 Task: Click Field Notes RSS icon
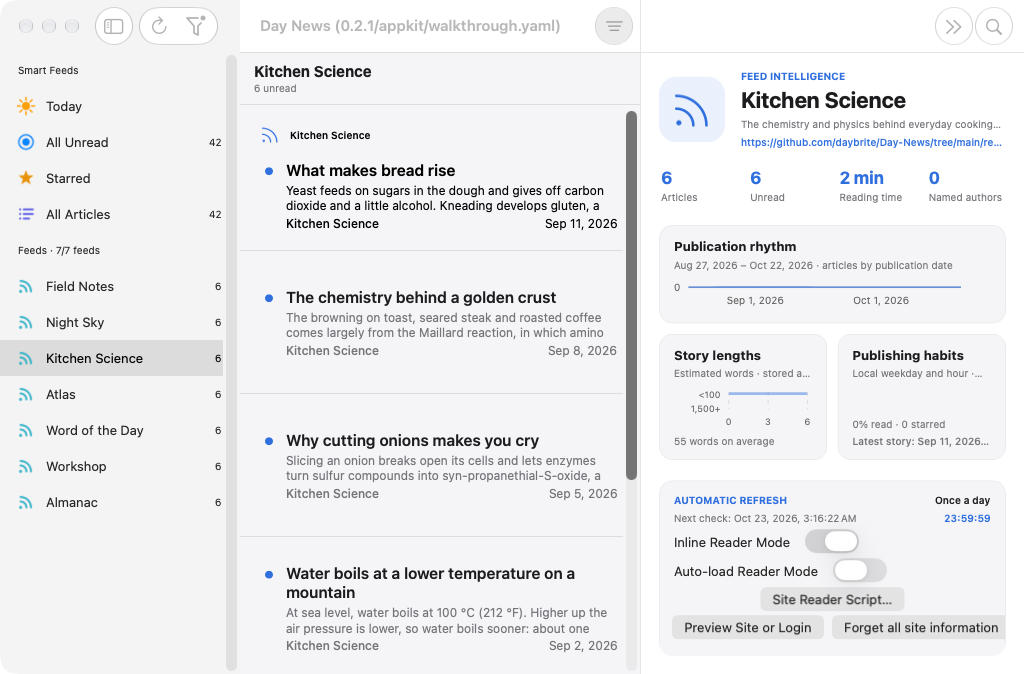25,287
